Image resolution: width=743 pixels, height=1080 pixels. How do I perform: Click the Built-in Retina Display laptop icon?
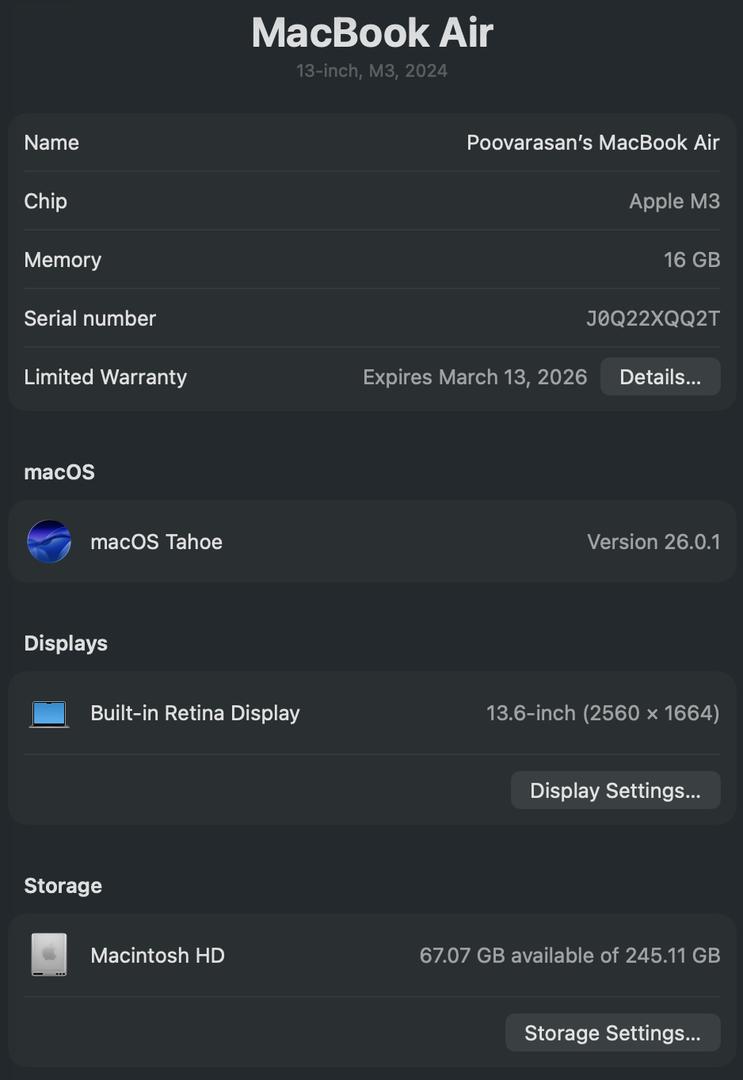pyautogui.click(x=49, y=714)
